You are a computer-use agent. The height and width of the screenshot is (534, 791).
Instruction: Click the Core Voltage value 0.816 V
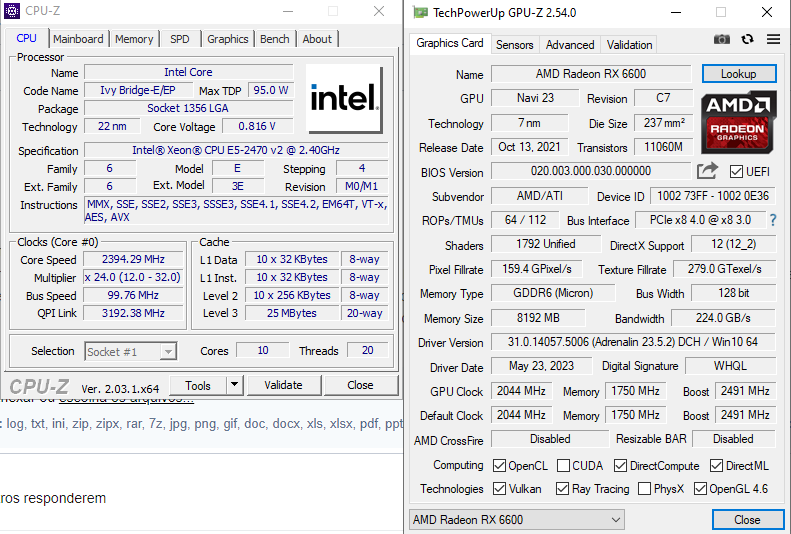257,126
